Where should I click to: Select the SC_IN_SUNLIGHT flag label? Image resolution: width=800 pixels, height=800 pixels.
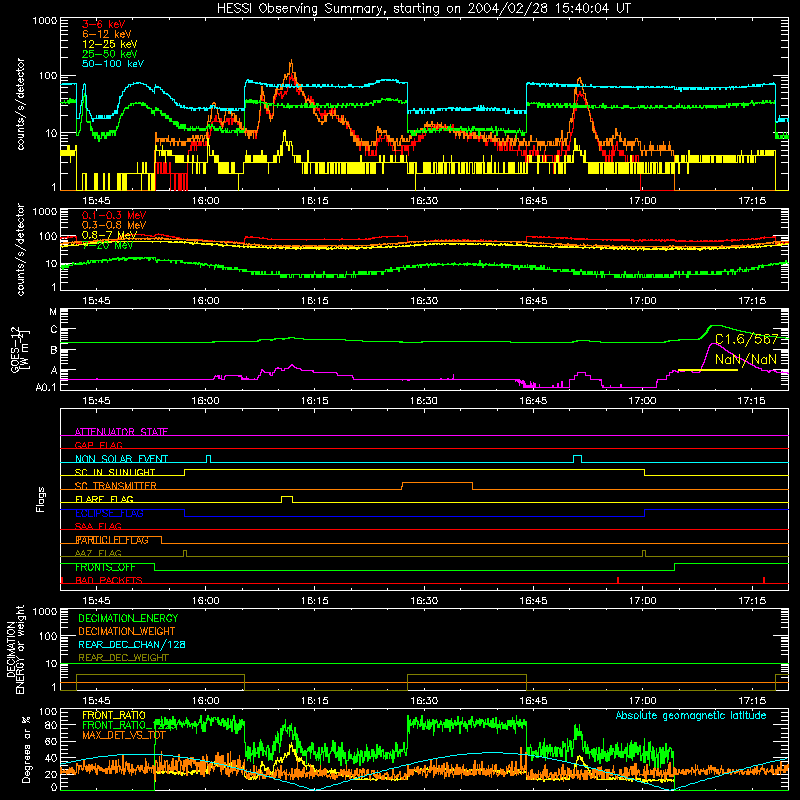click(115, 472)
